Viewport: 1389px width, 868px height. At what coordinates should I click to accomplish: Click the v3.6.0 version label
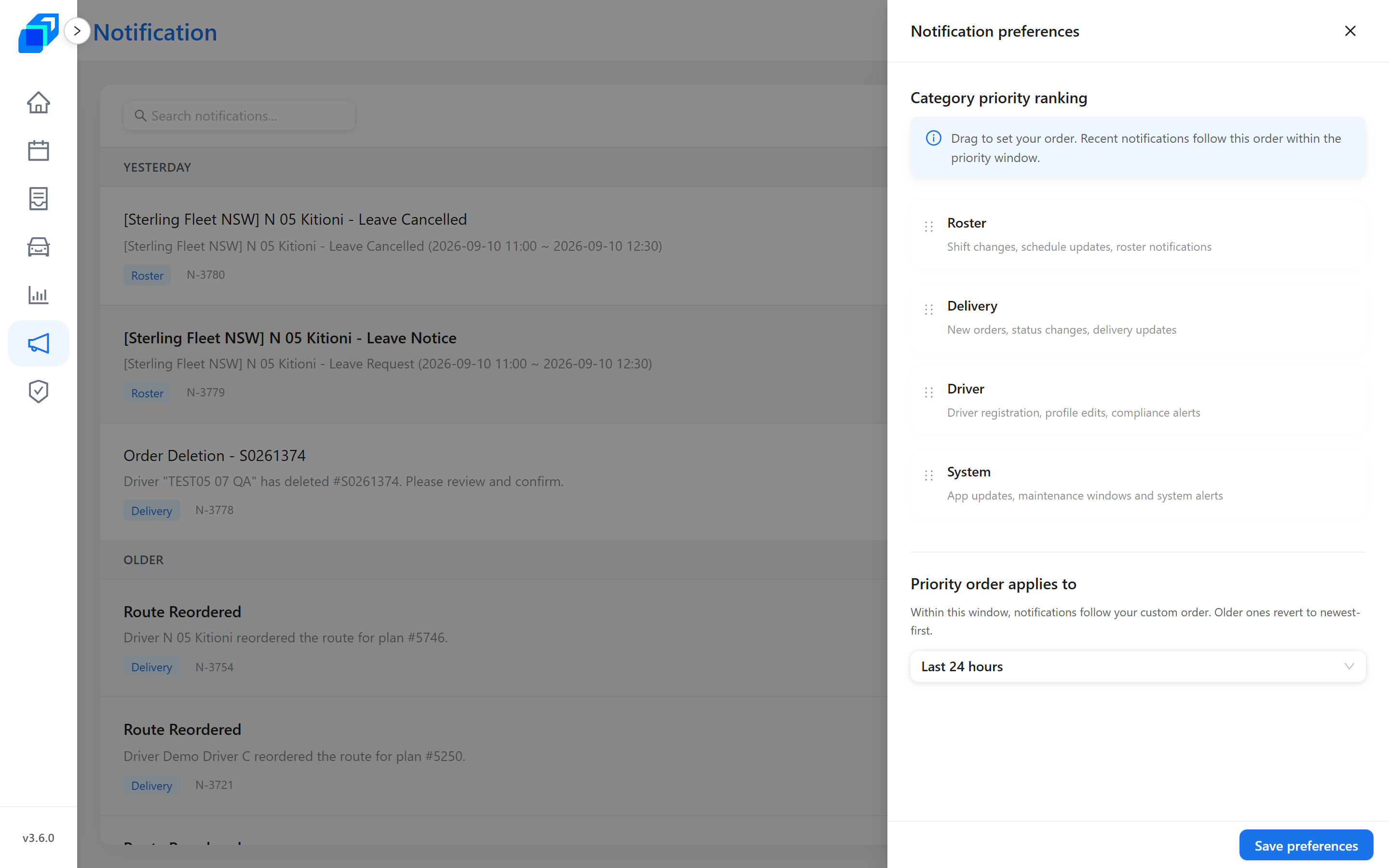coord(39,838)
